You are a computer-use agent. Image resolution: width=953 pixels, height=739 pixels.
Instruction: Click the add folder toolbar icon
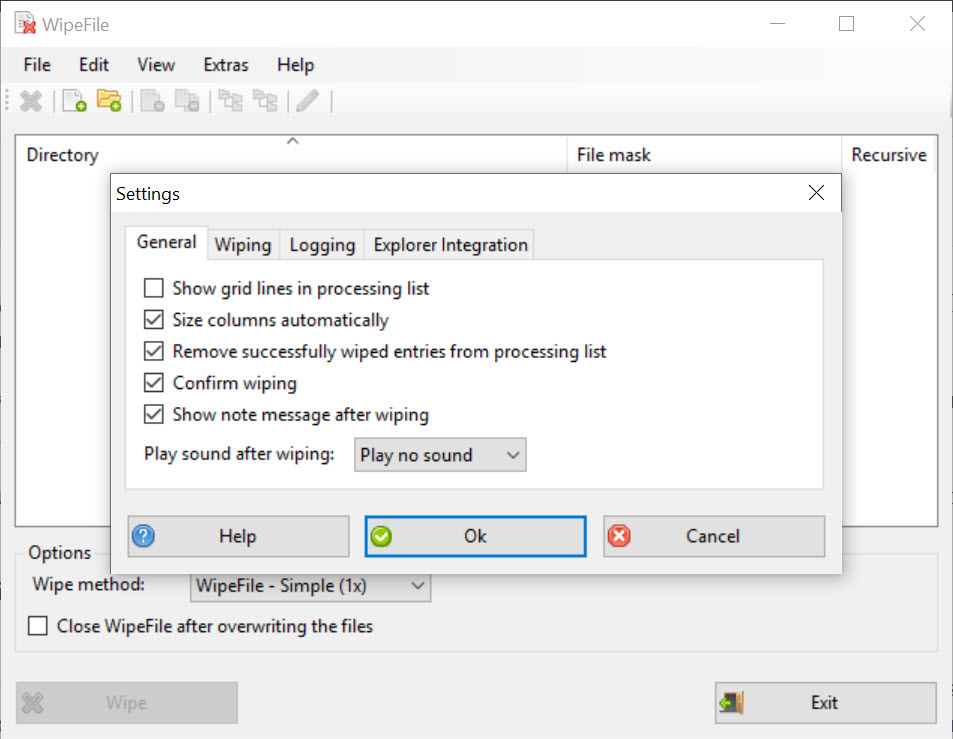click(x=109, y=101)
